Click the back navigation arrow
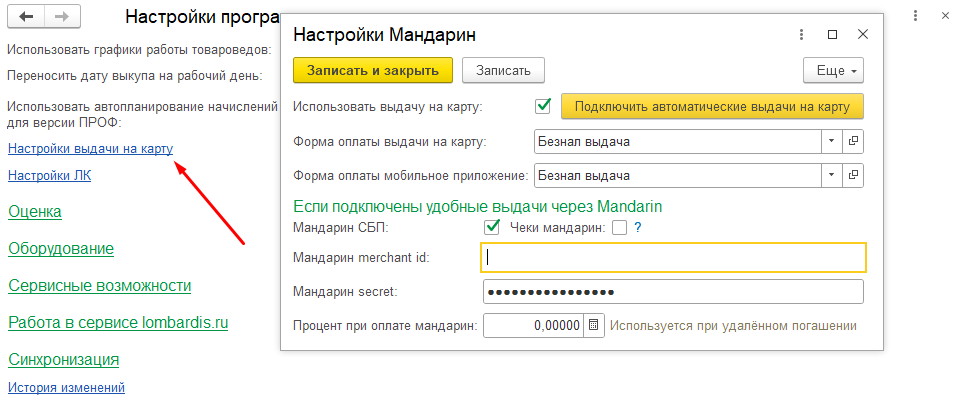The height and width of the screenshot is (404, 956). click(26, 18)
